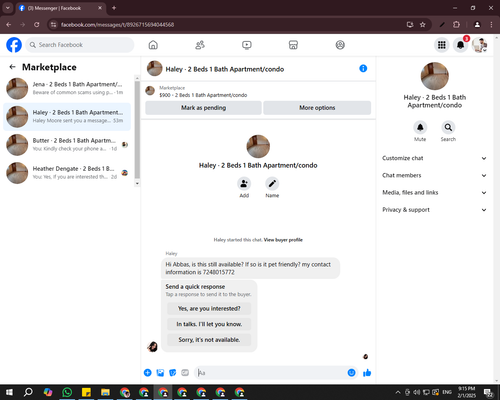
Task: Choose a GIF in composer
Action: pyautogui.click(x=185, y=373)
